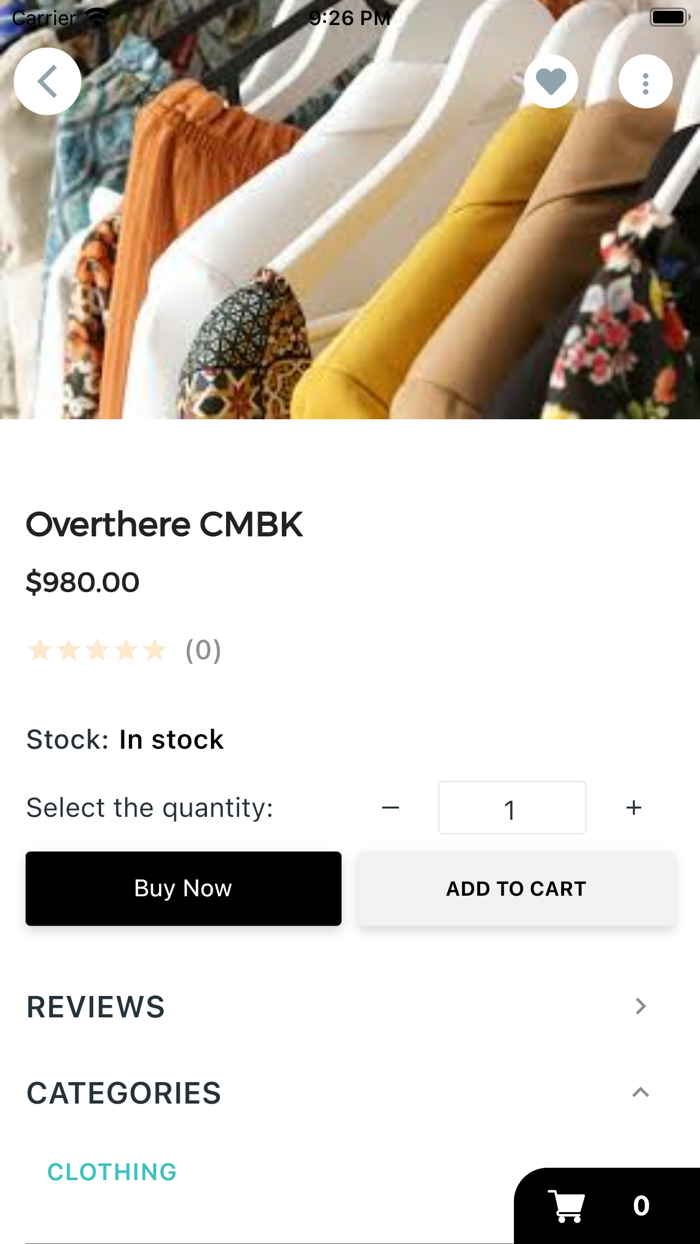Screen dimensions: 700x1244
Task: Select the CATEGORIES section header
Action: coord(124,1093)
